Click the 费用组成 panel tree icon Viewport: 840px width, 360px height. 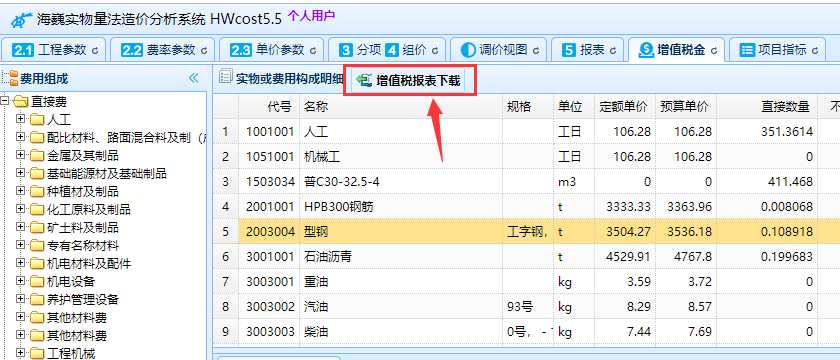9,79
